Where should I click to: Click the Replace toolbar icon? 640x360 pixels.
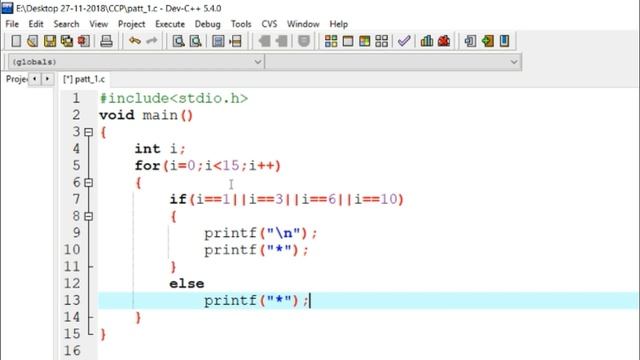click(196, 41)
